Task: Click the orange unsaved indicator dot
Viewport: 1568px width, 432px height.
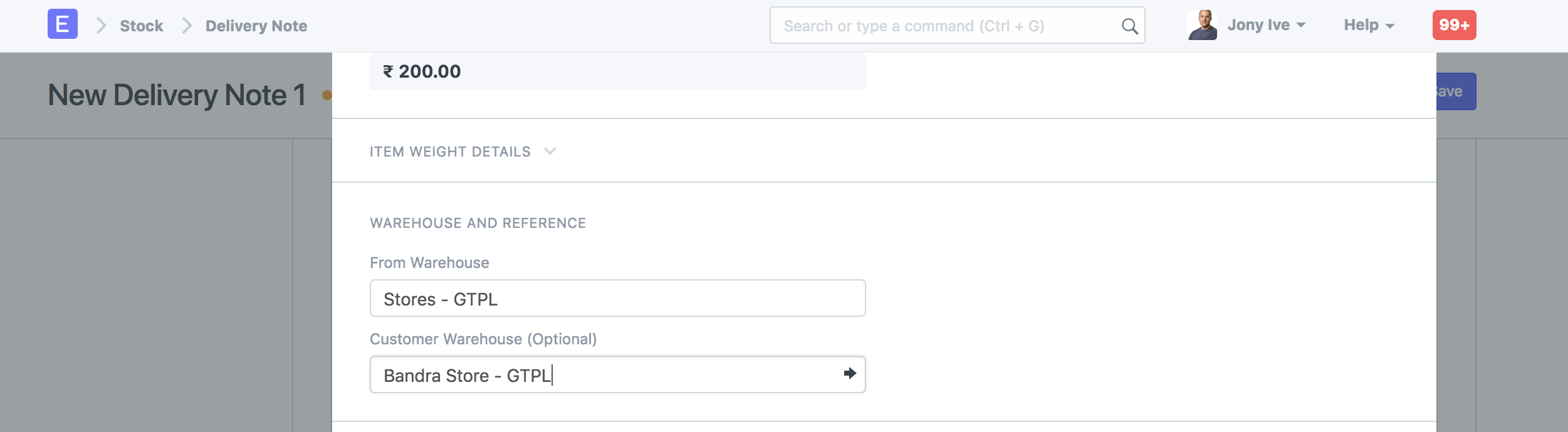Action: click(x=326, y=95)
